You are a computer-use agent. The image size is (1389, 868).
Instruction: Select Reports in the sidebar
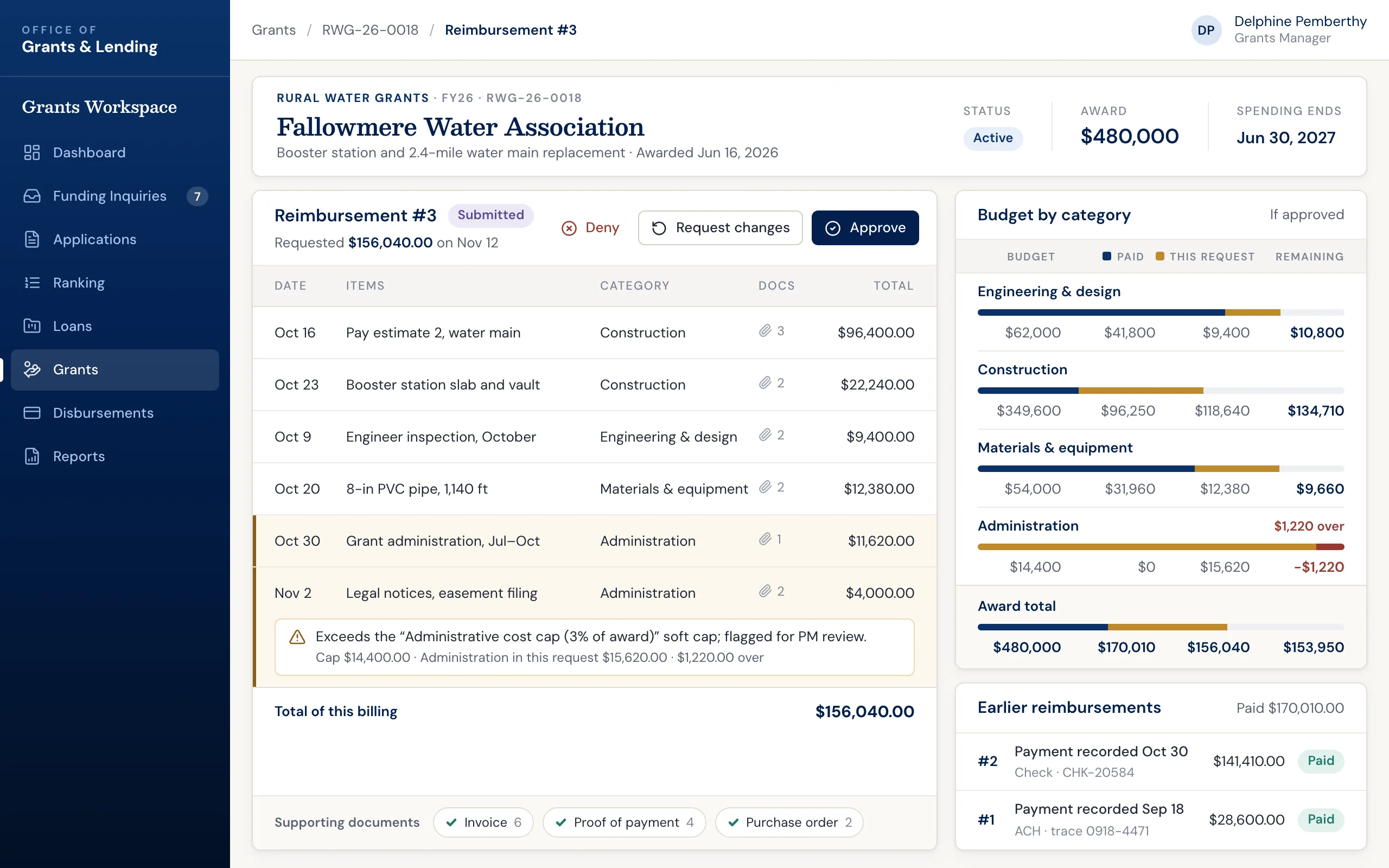point(115,457)
